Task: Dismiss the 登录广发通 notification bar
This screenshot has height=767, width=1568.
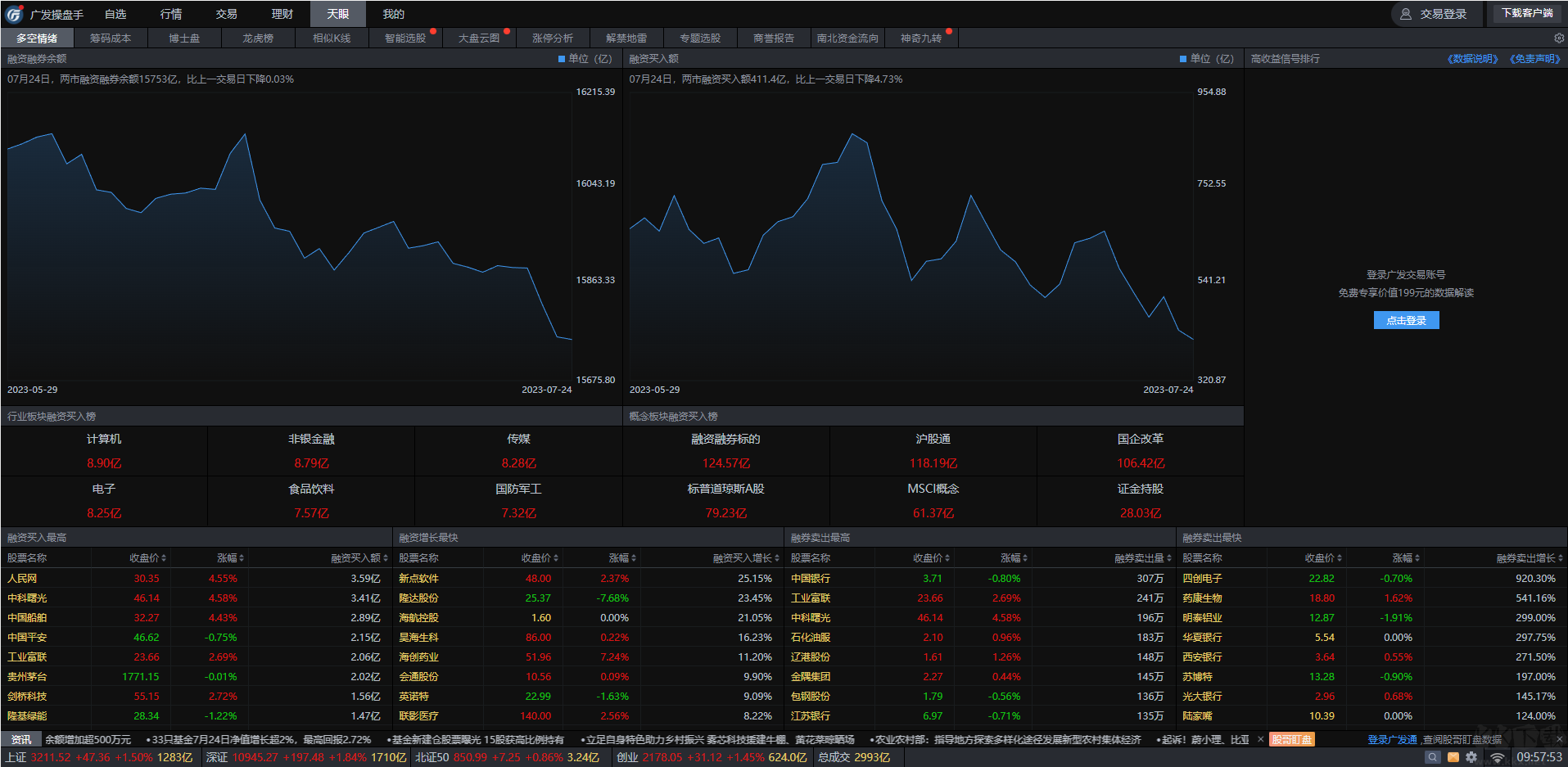Action: pos(1558,739)
